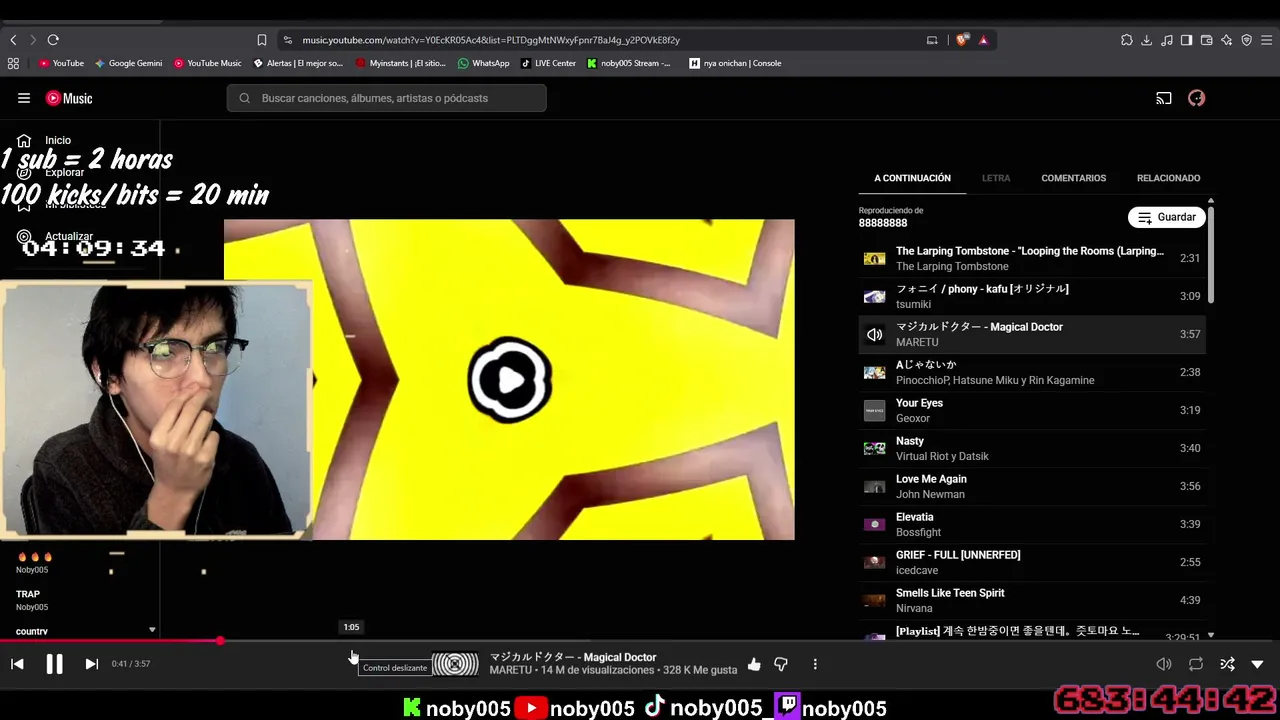Image resolution: width=1280 pixels, height=720 pixels.
Task: Open Google Gemini bookmark
Action: click(128, 63)
